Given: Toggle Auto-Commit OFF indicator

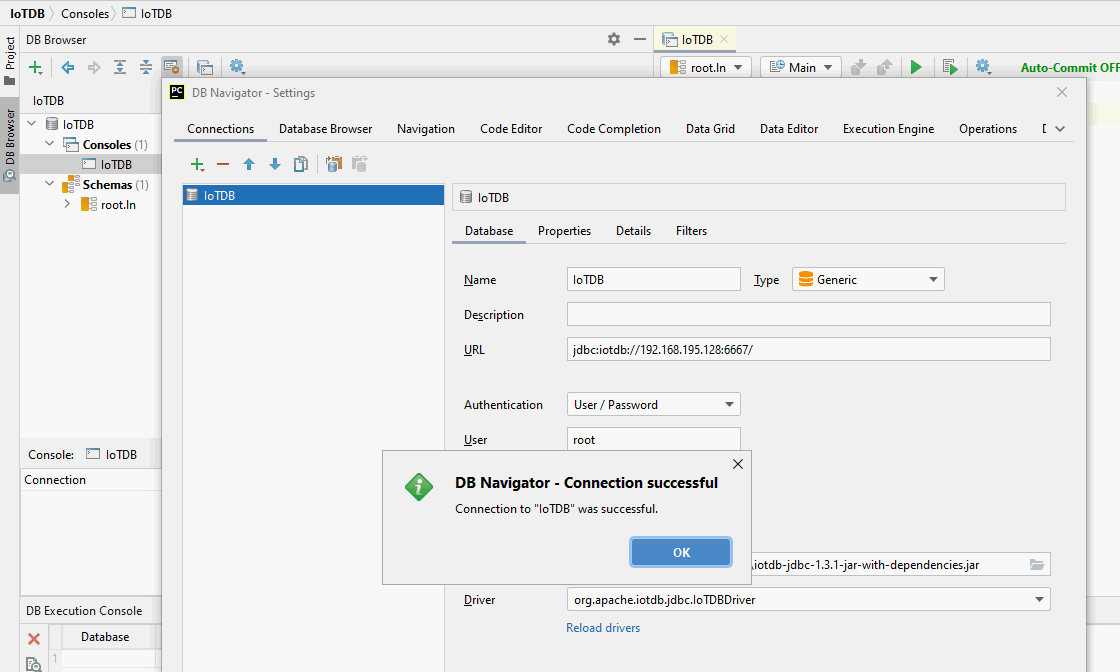Looking at the screenshot, I should 1069,68.
